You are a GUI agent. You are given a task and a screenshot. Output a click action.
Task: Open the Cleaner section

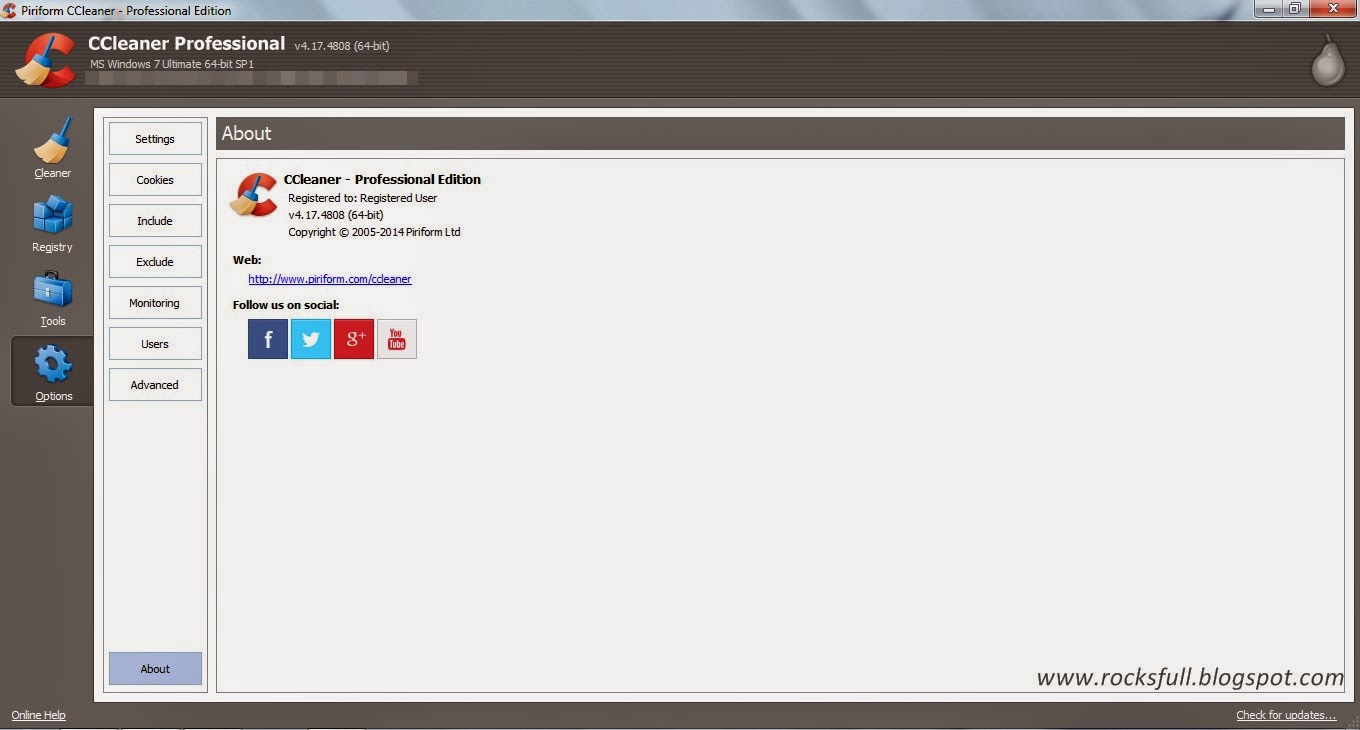click(x=52, y=148)
